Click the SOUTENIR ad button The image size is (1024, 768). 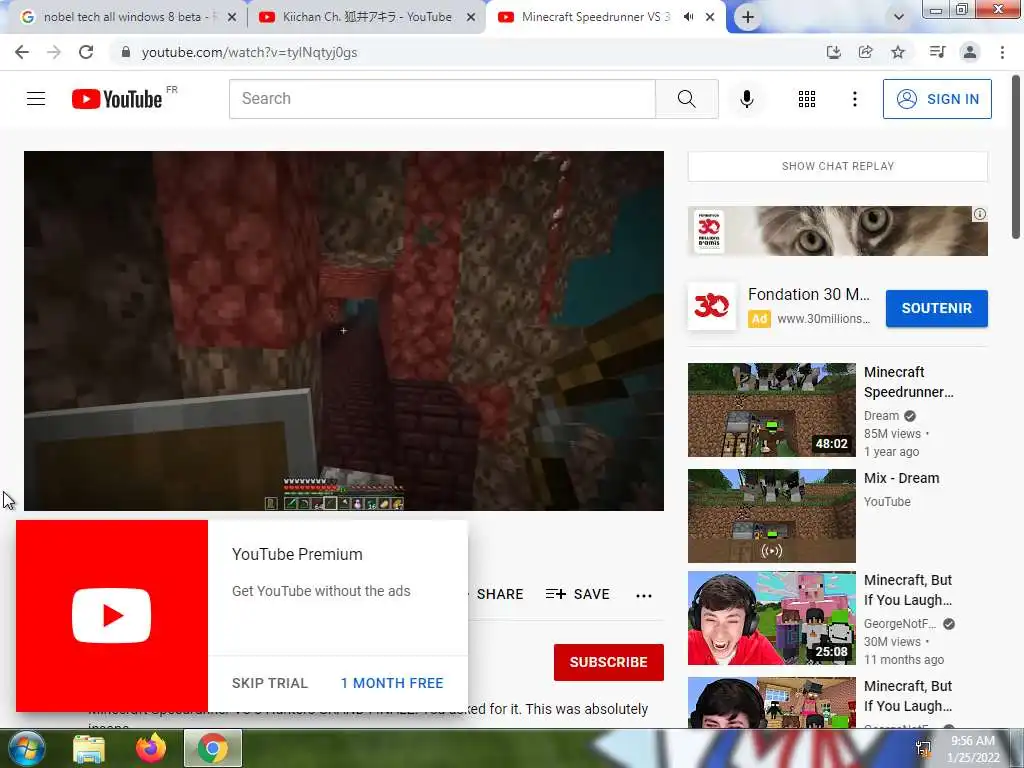pos(936,308)
